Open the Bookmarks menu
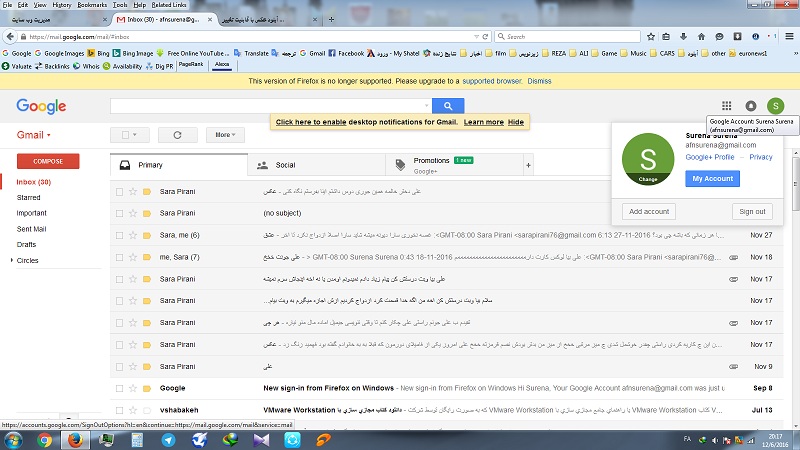The height and width of the screenshot is (450, 800). [x=92, y=5]
